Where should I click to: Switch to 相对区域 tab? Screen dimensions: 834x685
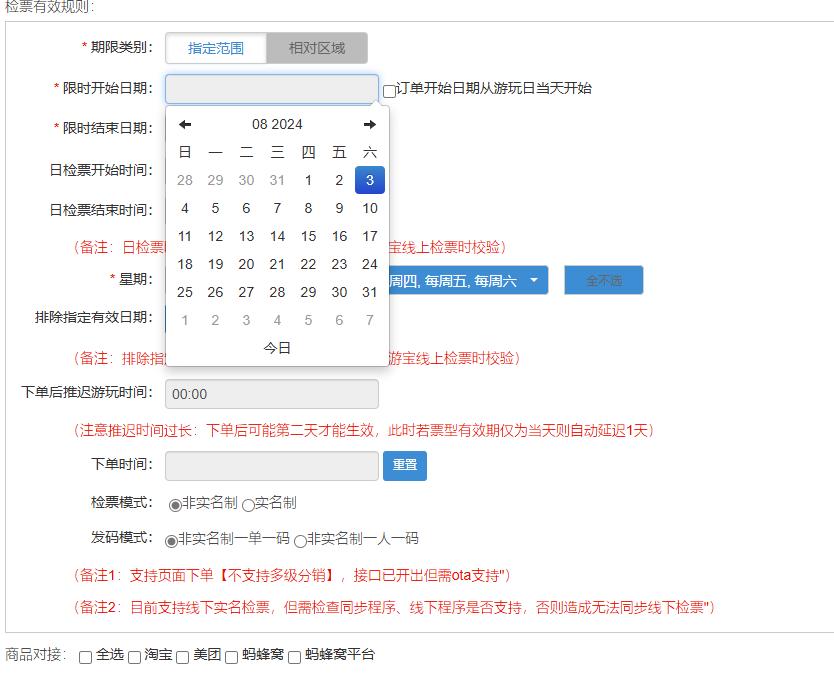317,48
